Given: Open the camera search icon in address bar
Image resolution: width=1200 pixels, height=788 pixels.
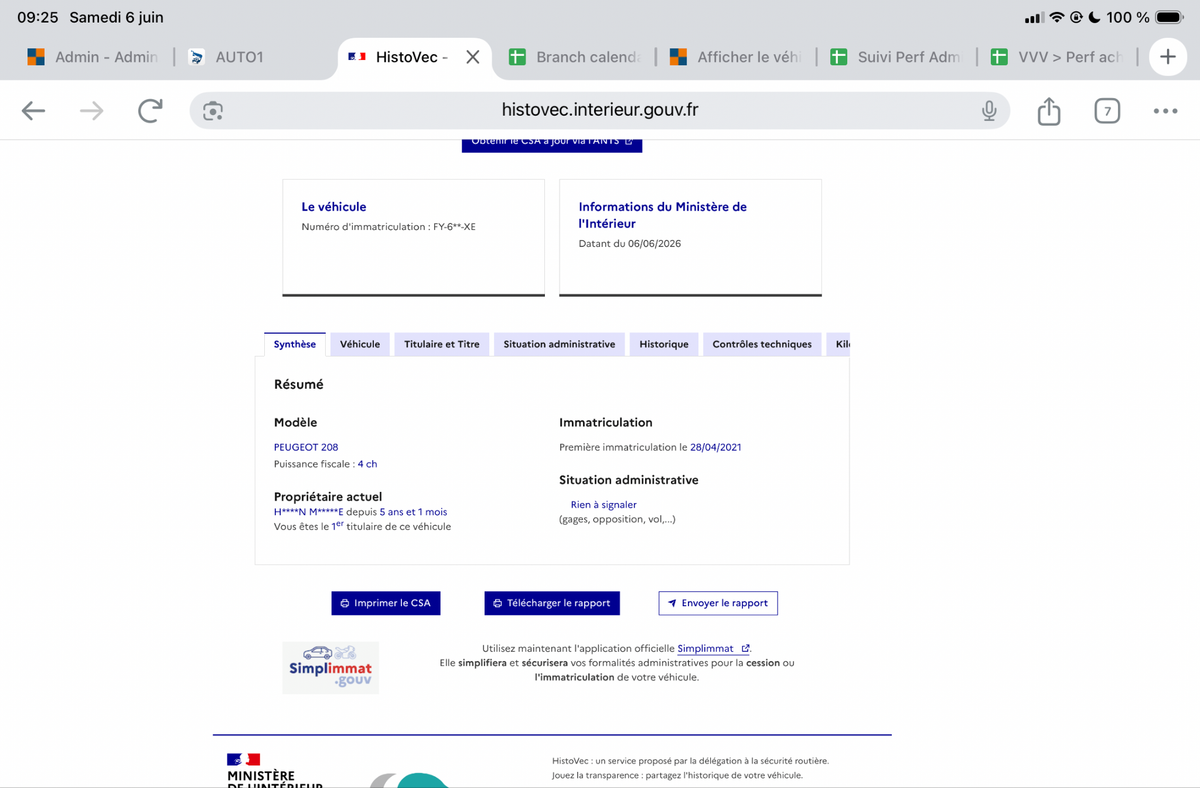Looking at the screenshot, I should 212,111.
